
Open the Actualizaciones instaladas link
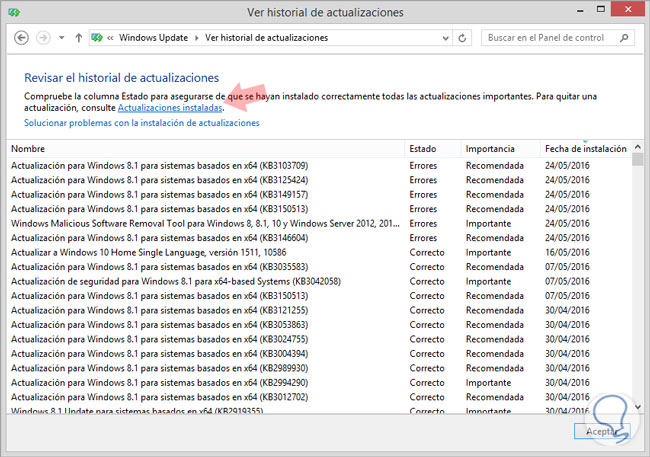[170, 108]
